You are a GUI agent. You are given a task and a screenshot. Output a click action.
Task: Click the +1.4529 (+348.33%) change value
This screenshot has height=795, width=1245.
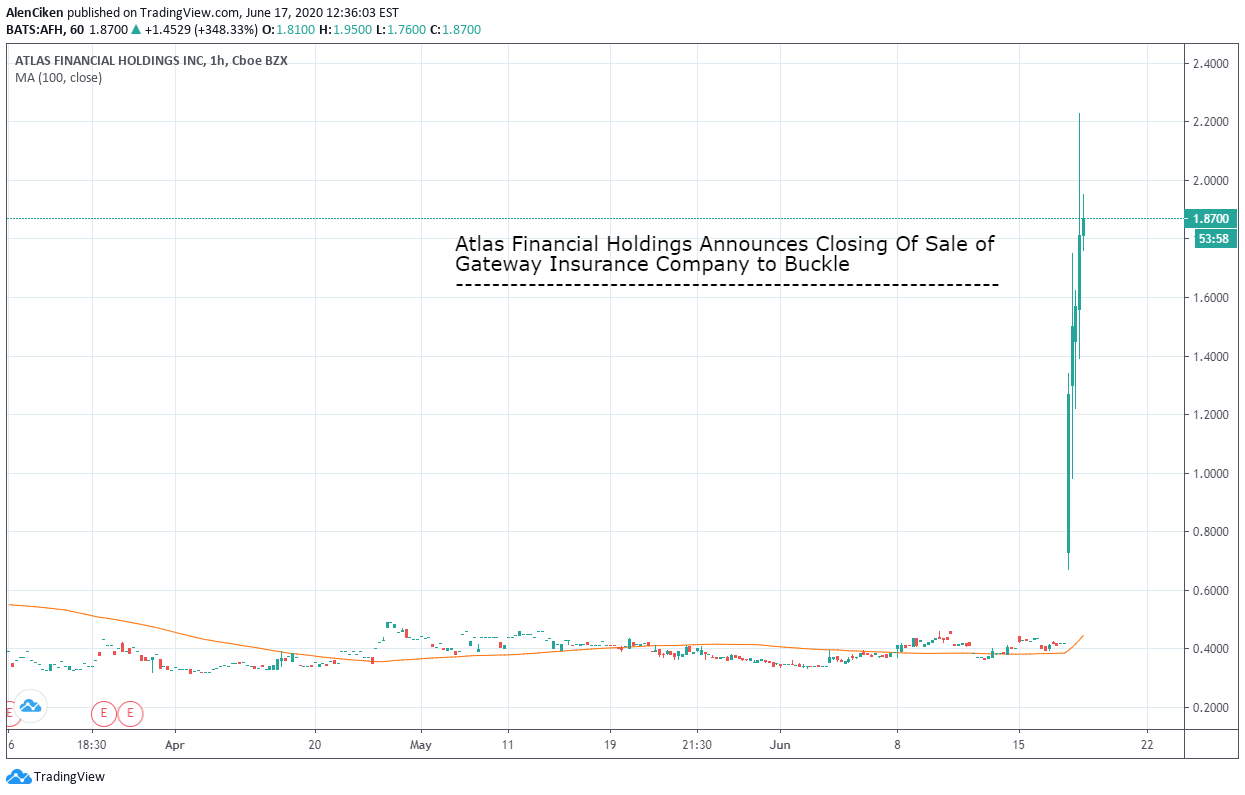click(200, 30)
